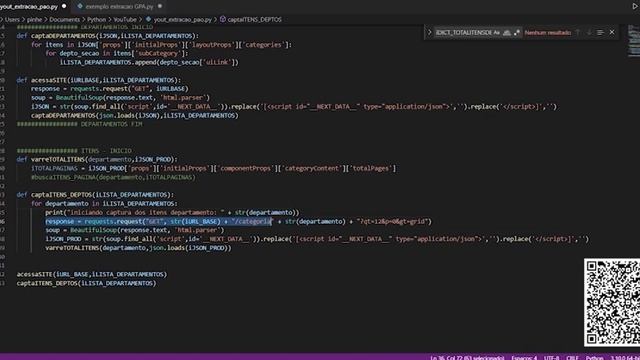
Task: Click the 'varreTOTALITENS(departamento,json.loads' call line
Action: (138, 248)
